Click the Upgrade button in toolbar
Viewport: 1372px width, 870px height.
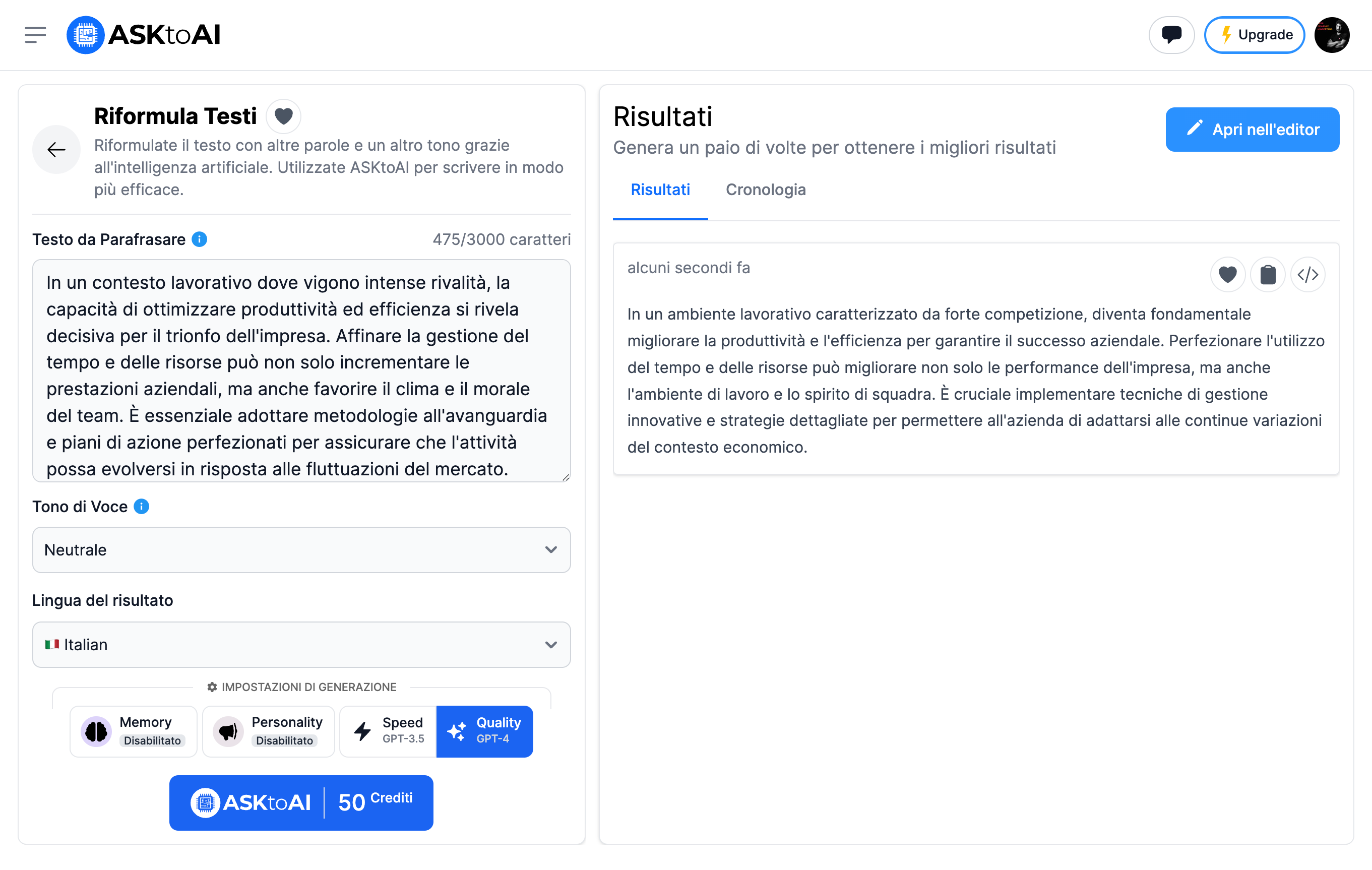click(x=1254, y=34)
